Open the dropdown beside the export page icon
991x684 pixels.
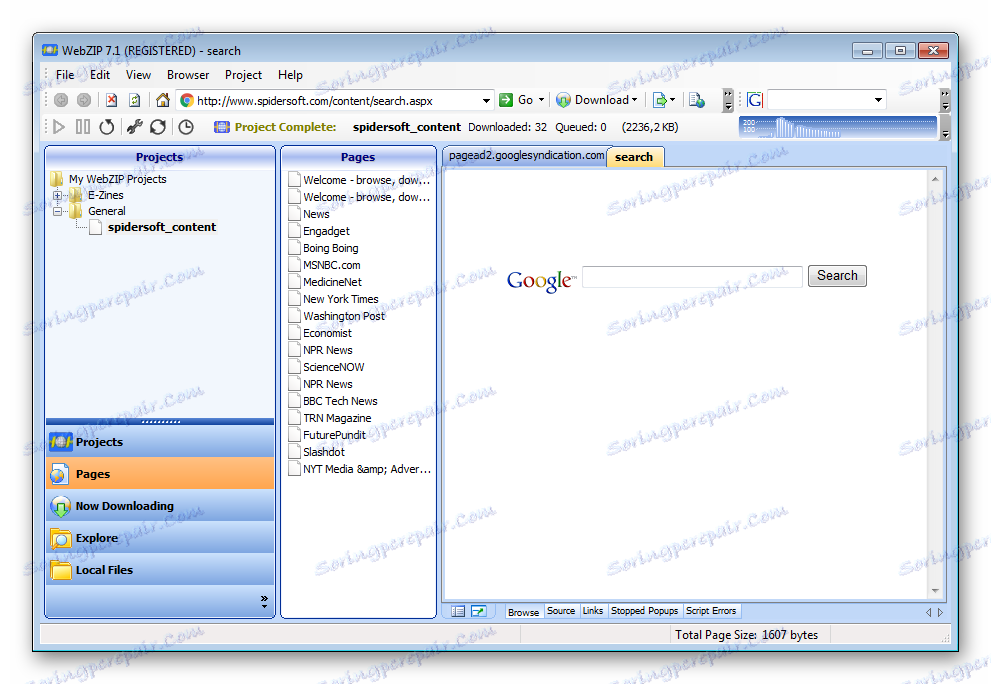(x=672, y=100)
